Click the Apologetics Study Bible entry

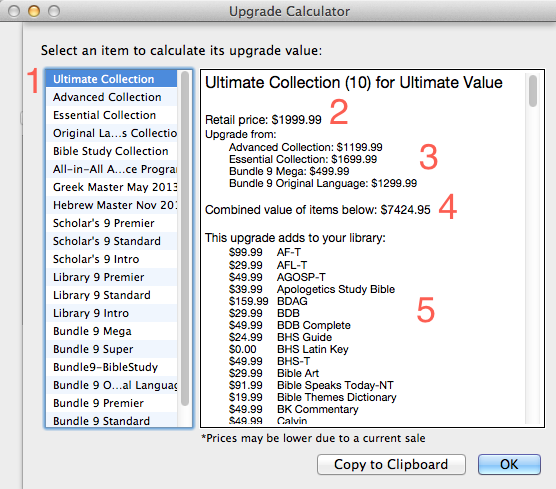312,289
